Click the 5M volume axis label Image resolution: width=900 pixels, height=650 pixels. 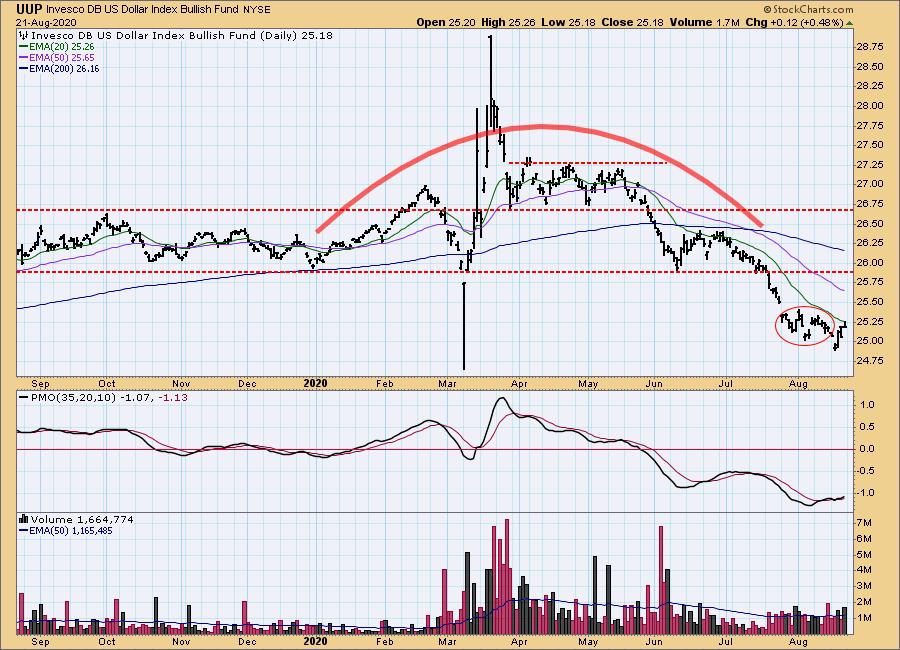point(864,555)
